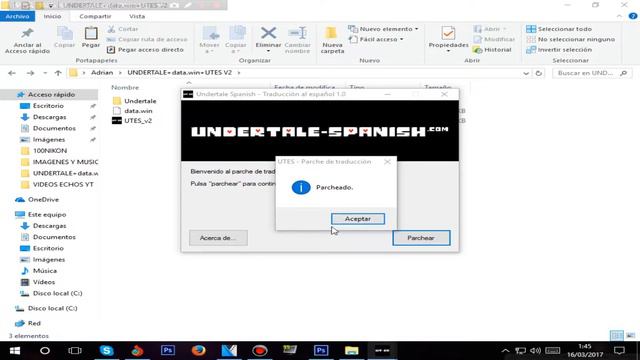Open the volume icon in system tray

(x=535, y=351)
